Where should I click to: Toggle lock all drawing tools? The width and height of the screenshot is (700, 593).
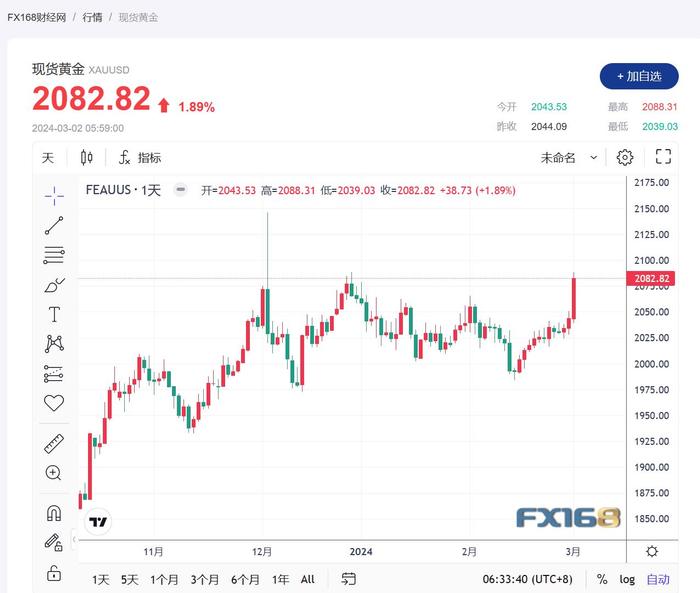tap(54, 573)
